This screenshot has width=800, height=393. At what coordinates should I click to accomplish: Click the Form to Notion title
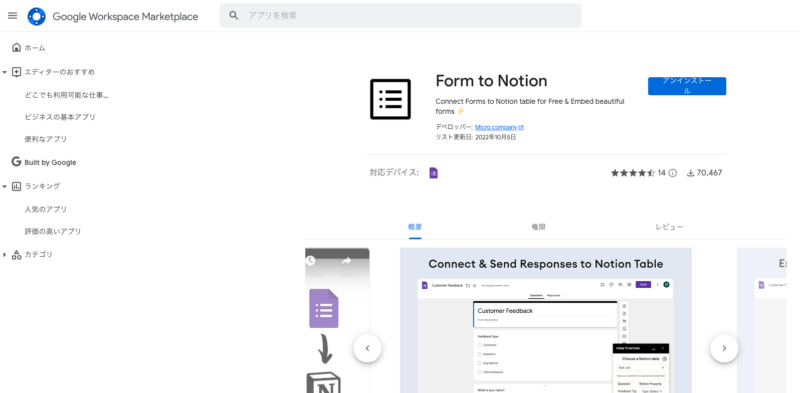(491, 81)
